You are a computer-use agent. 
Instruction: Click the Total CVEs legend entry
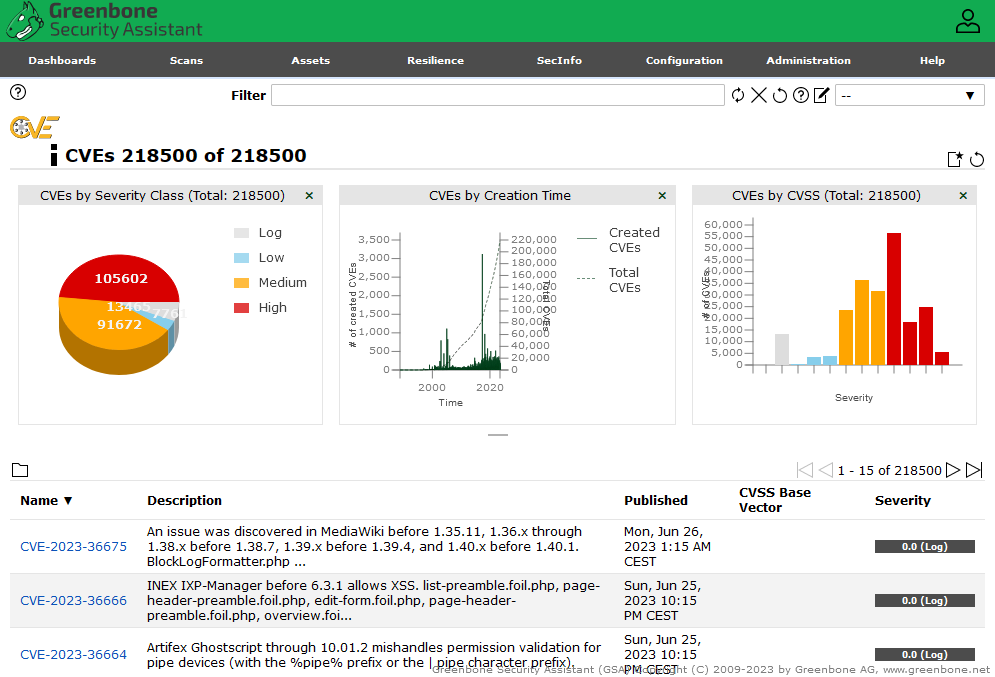[609, 280]
